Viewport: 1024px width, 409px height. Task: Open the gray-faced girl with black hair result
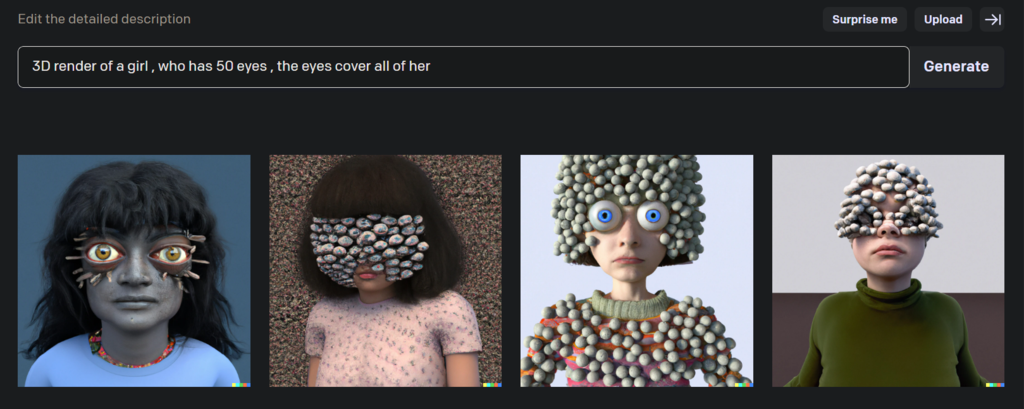coord(134,270)
